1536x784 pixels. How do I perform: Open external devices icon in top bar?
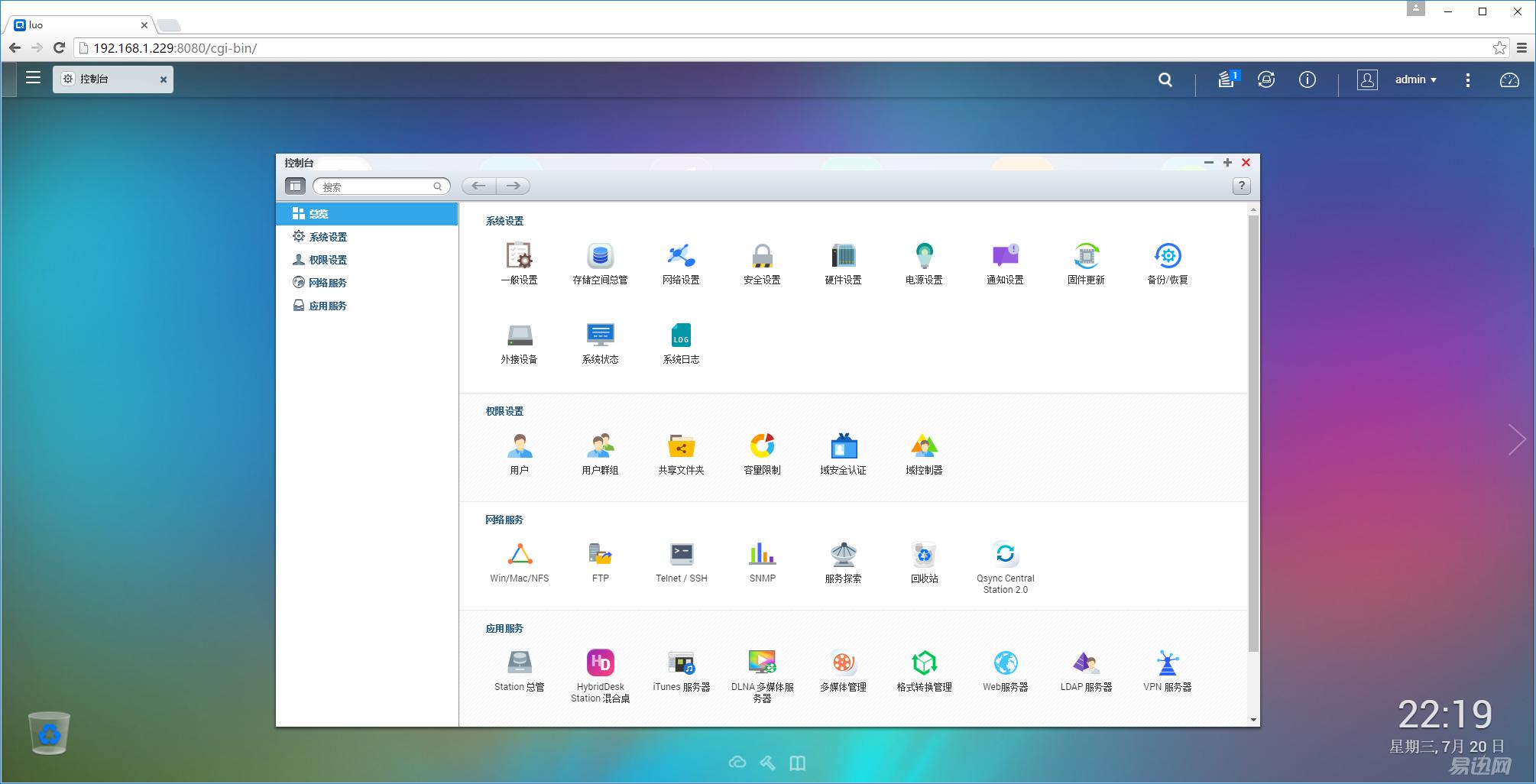[x=1266, y=79]
